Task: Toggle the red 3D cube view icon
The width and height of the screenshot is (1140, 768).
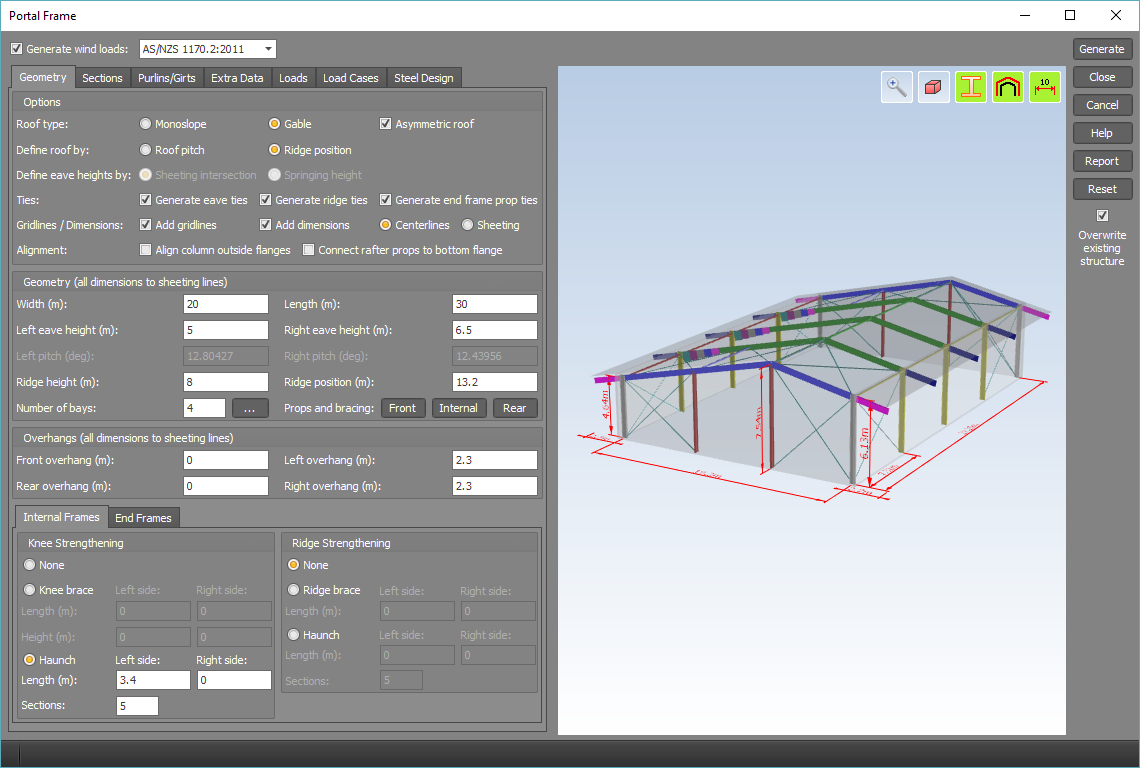Action: coord(934,87)
